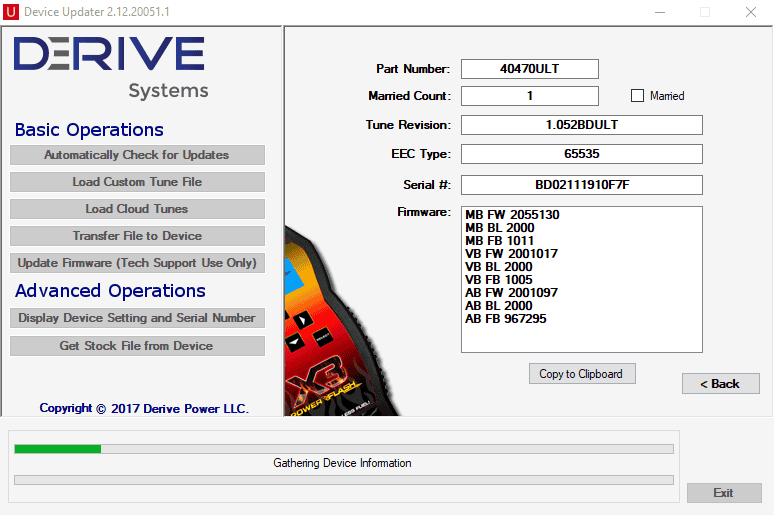Close the Device Updater window

click(x=751, y=12)
